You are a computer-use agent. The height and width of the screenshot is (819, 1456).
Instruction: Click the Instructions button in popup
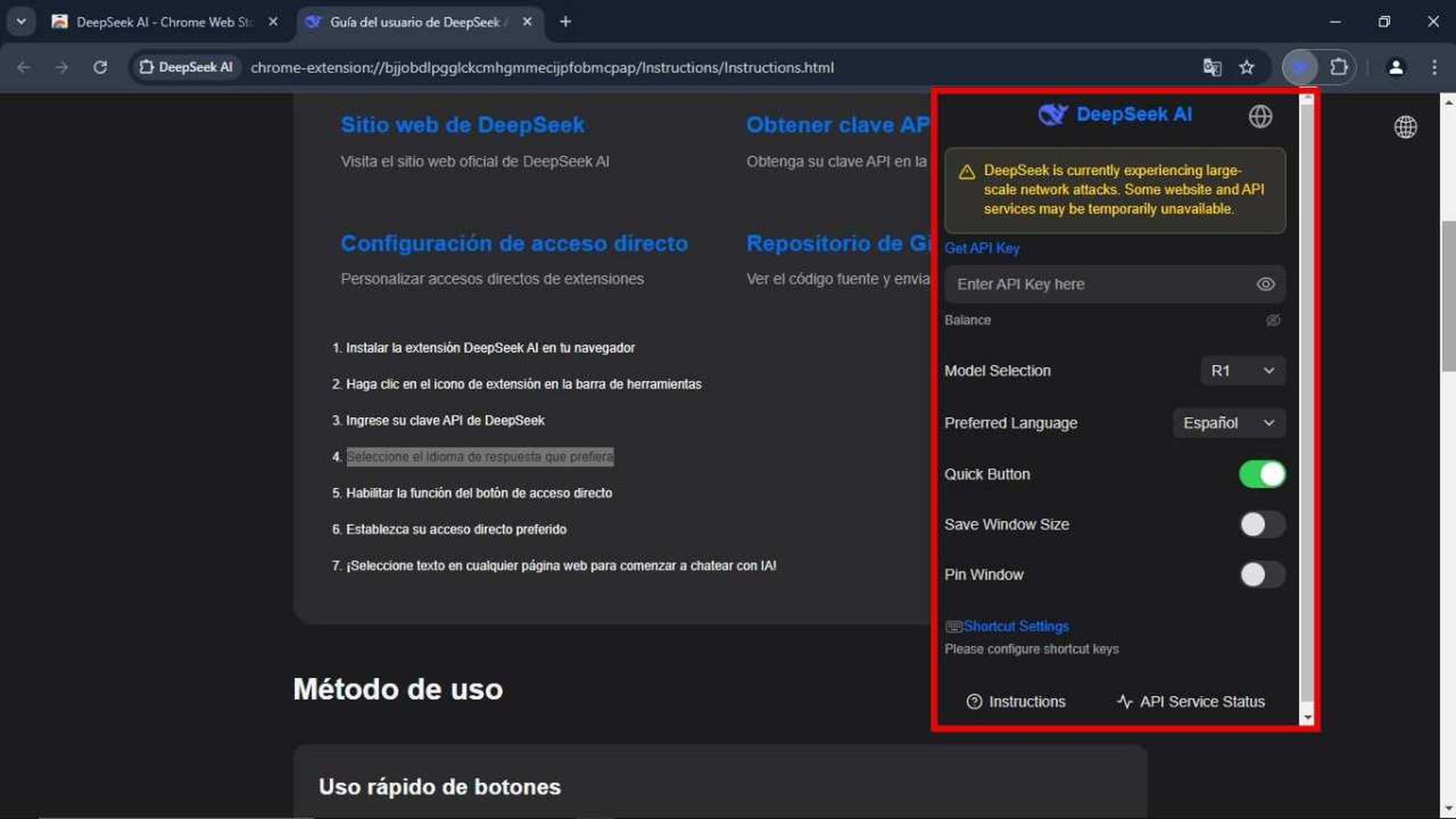[1016, 701]
